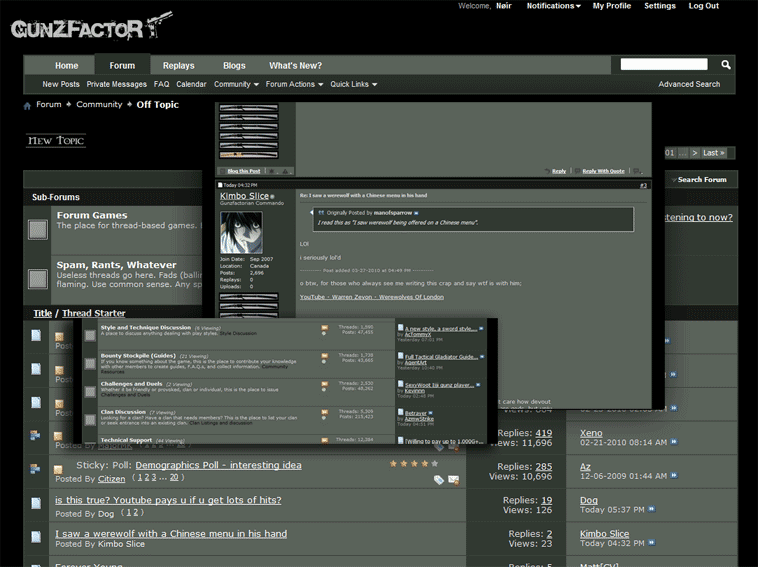Click Reply With Quote in the post preview

(x=603, y=171)
